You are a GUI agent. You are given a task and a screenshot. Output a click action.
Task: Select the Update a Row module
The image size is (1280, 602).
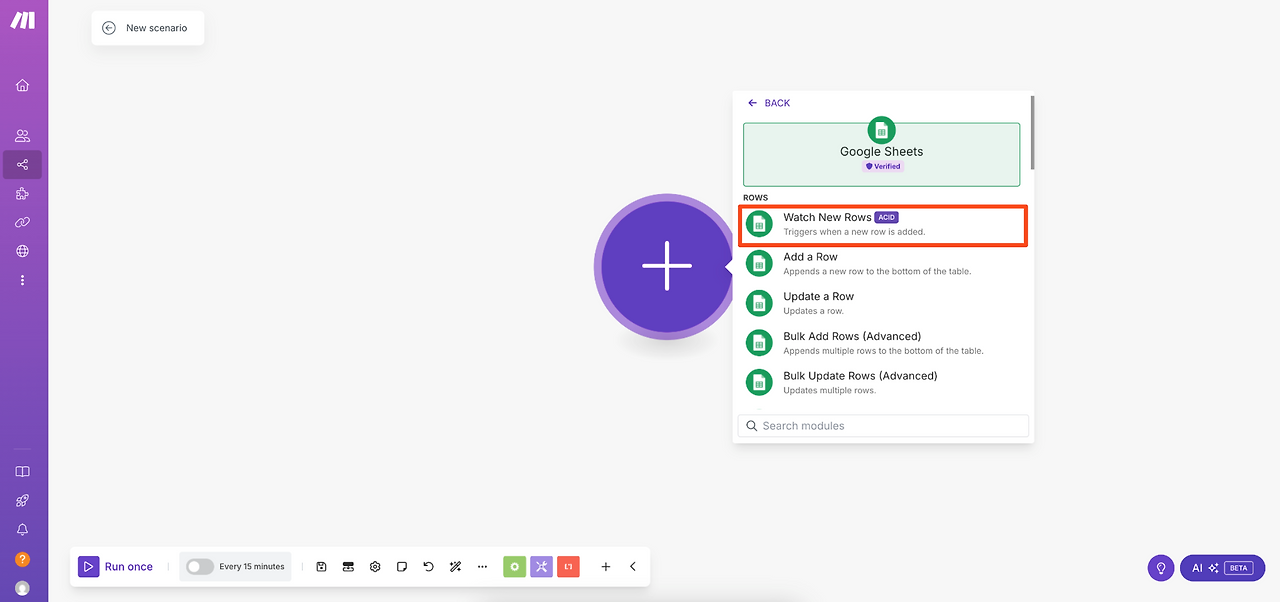[883, 303]
